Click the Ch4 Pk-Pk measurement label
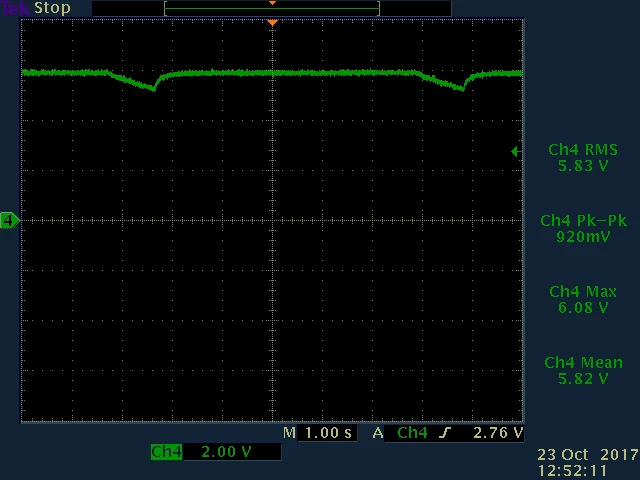 (x=583, y=221)
